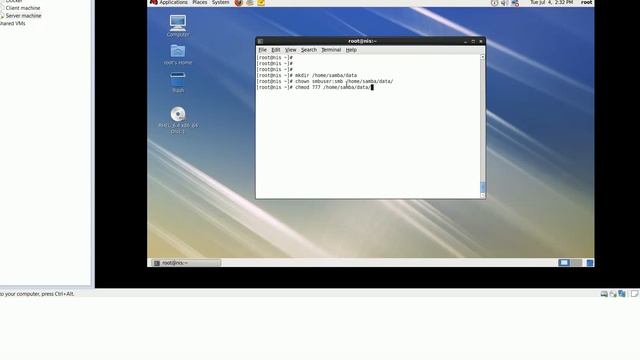
Task: Click the yellow notes launcher icon
Action: click(x=261, y=3)
